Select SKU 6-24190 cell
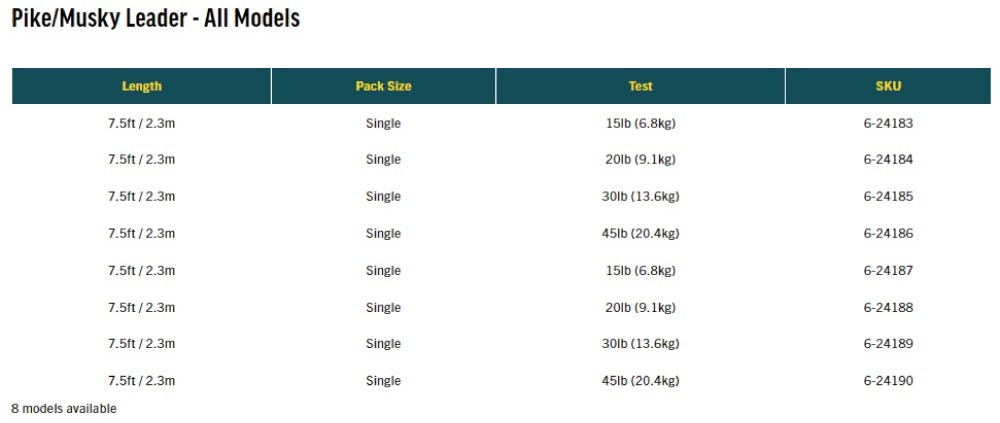The height and width of the screenshot is (423, 1000). point(888,381)
